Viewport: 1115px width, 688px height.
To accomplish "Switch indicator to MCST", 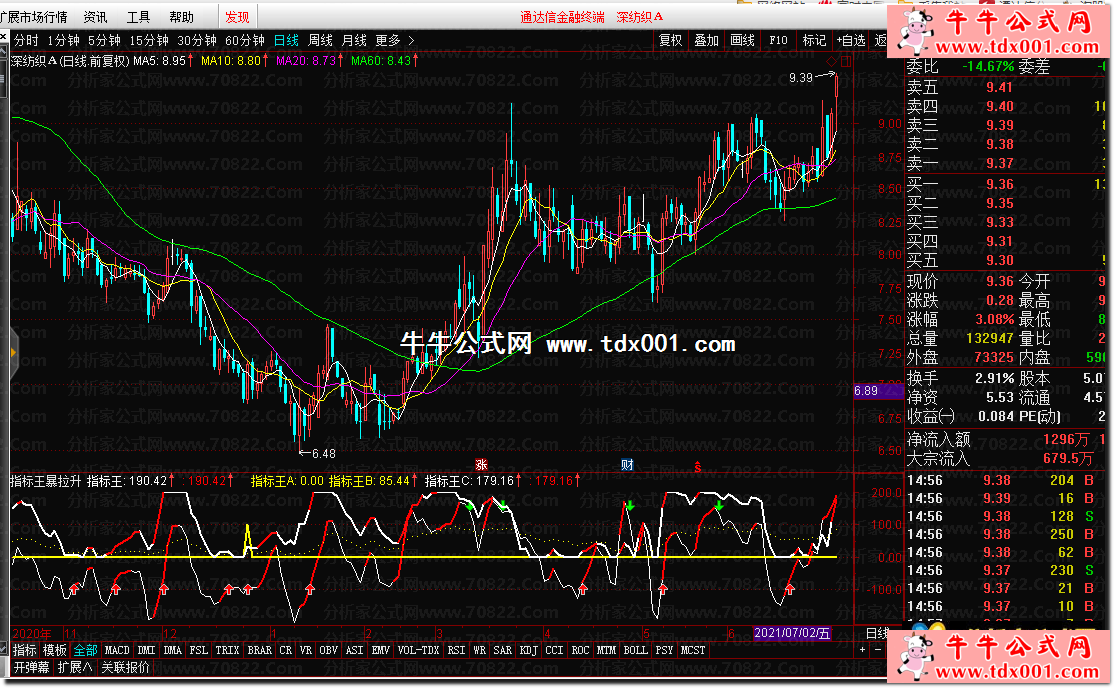I will coord(693,650).
